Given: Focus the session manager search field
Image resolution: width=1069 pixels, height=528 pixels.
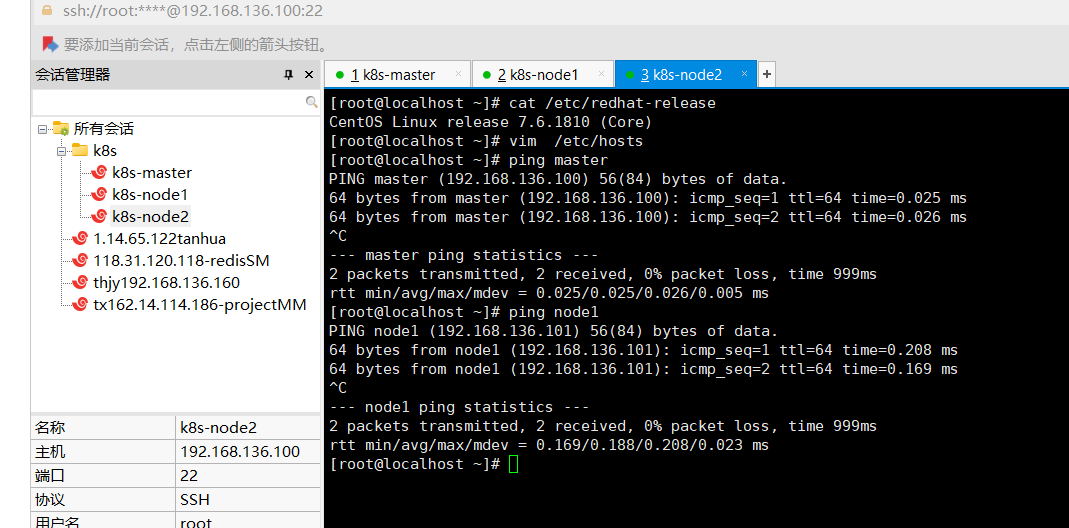Looking at the screenshot, I should [x=176, y=102].
